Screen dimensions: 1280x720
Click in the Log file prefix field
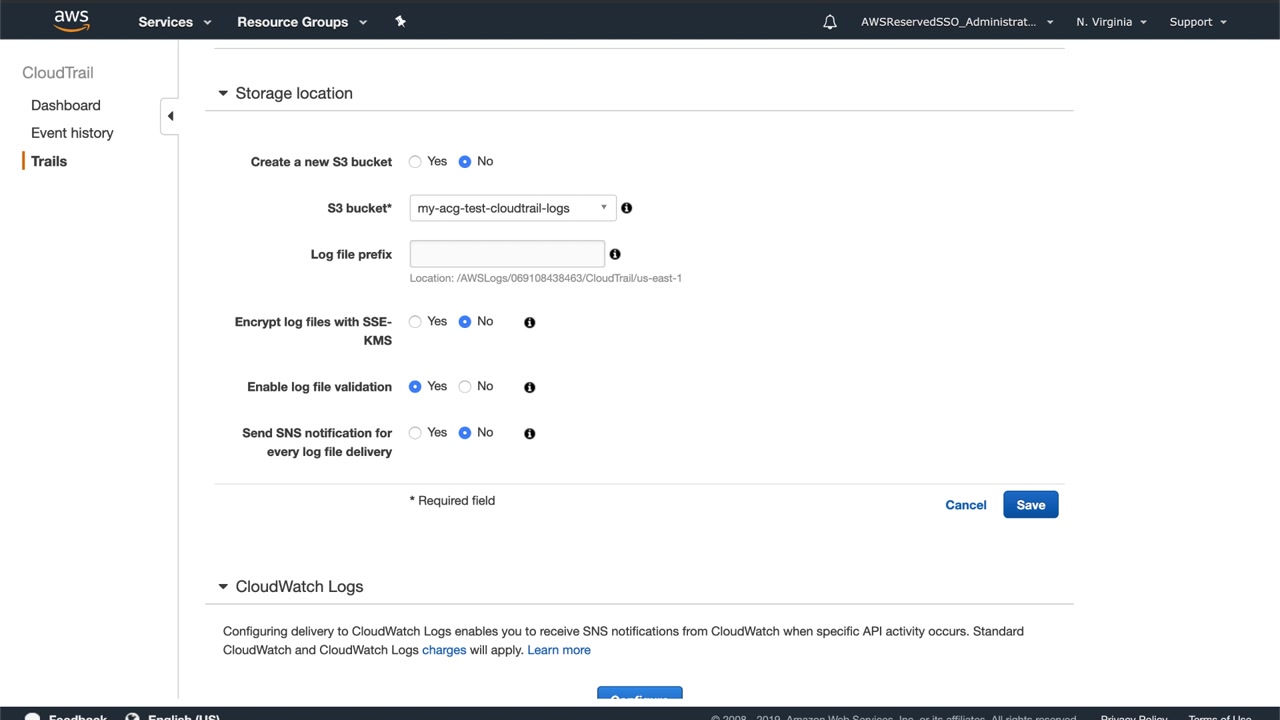507,254
